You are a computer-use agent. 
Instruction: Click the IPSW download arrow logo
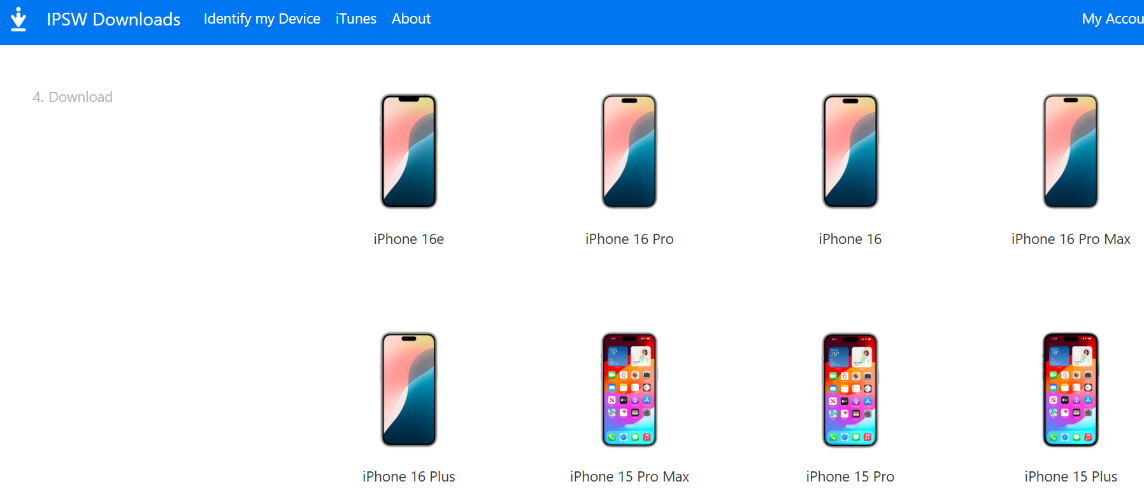click(19, 20)
